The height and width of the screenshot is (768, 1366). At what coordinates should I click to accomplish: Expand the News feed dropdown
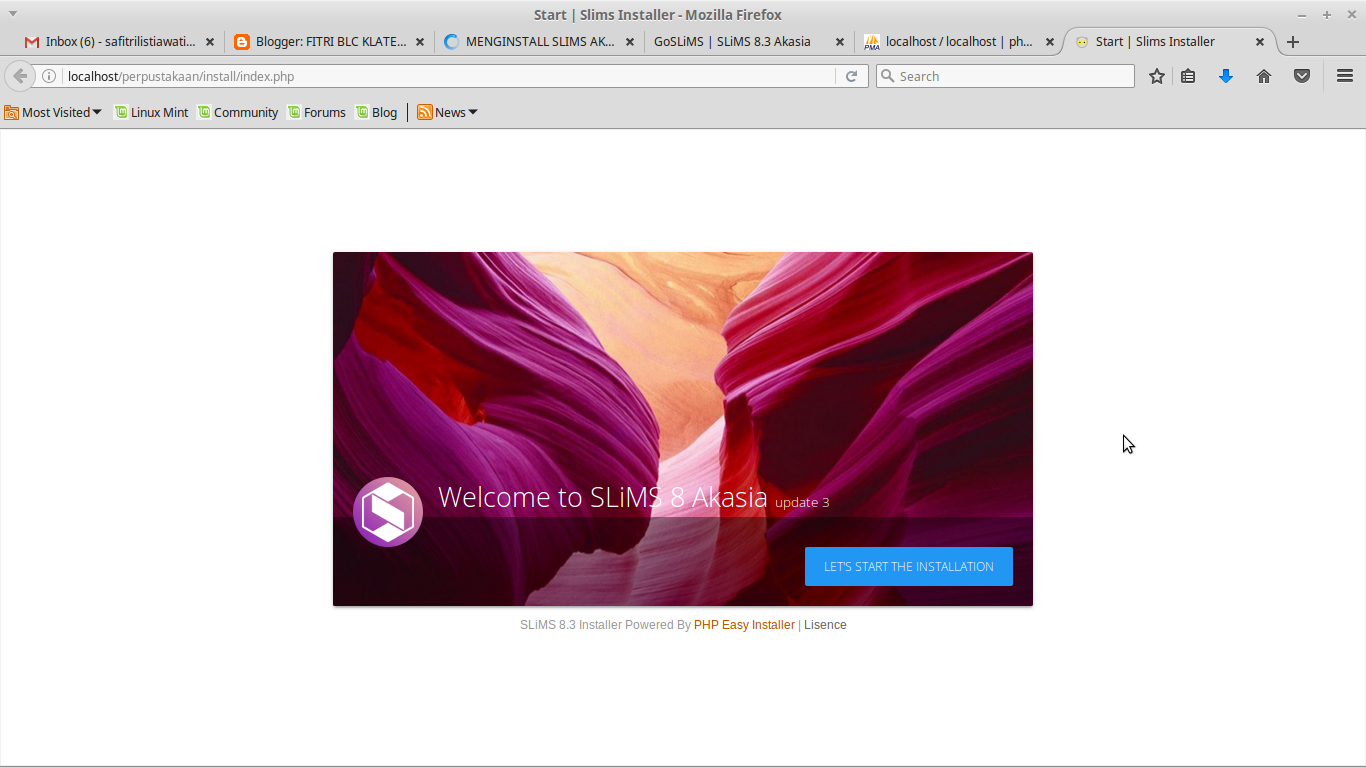click(448, 112)
